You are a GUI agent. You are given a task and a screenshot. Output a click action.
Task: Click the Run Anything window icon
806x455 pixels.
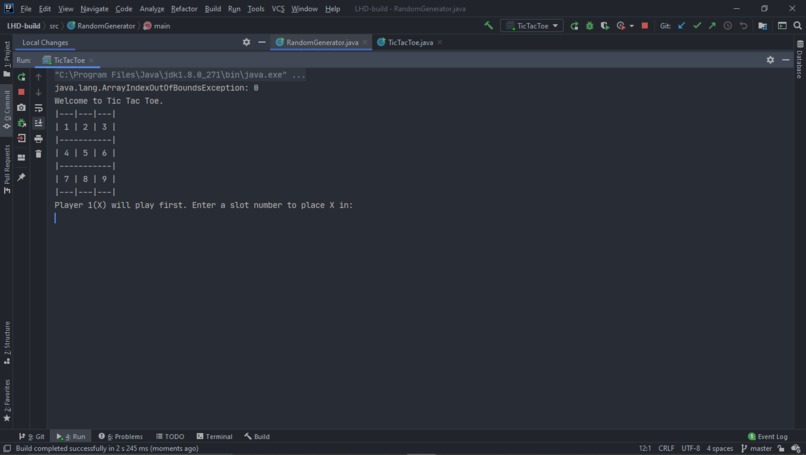(782, 26)
